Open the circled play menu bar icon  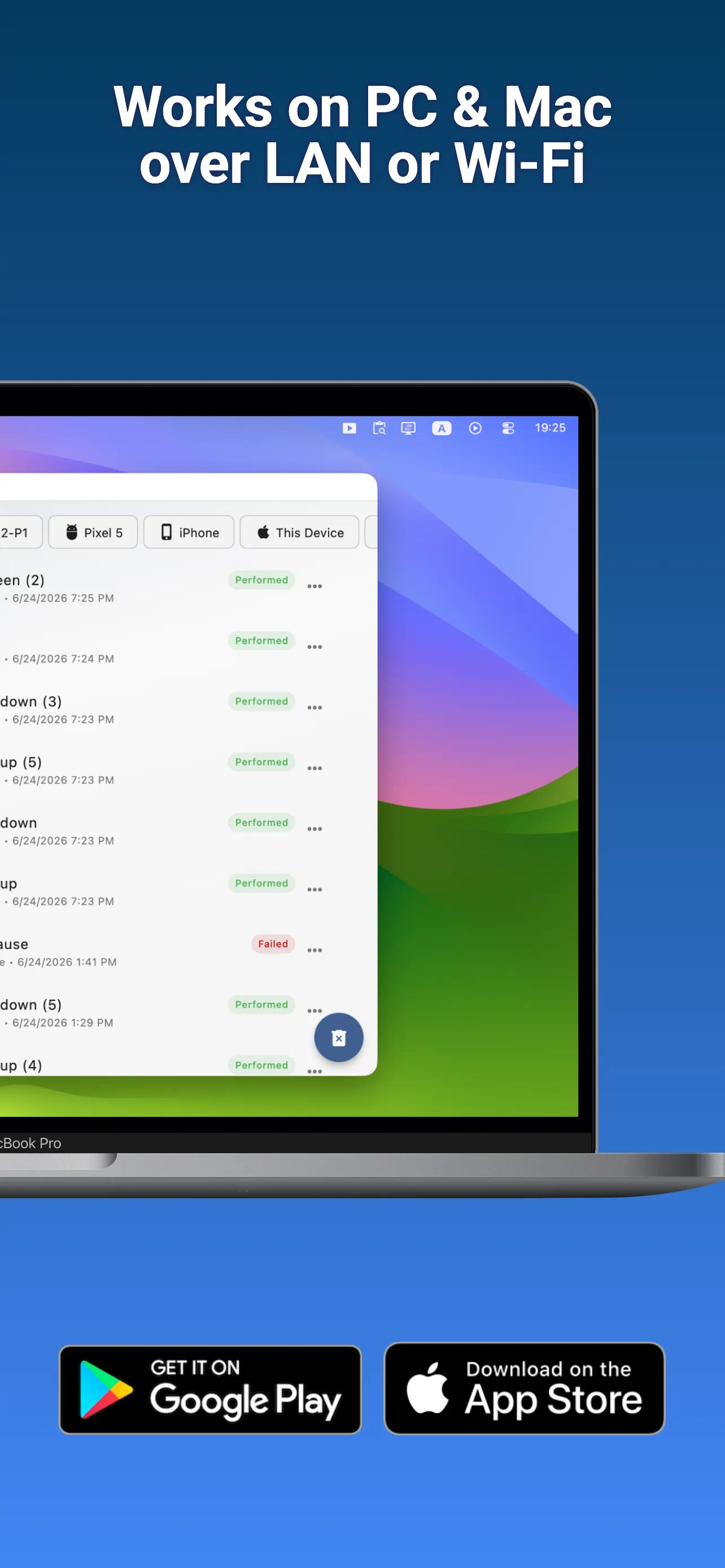pos(475,428)
